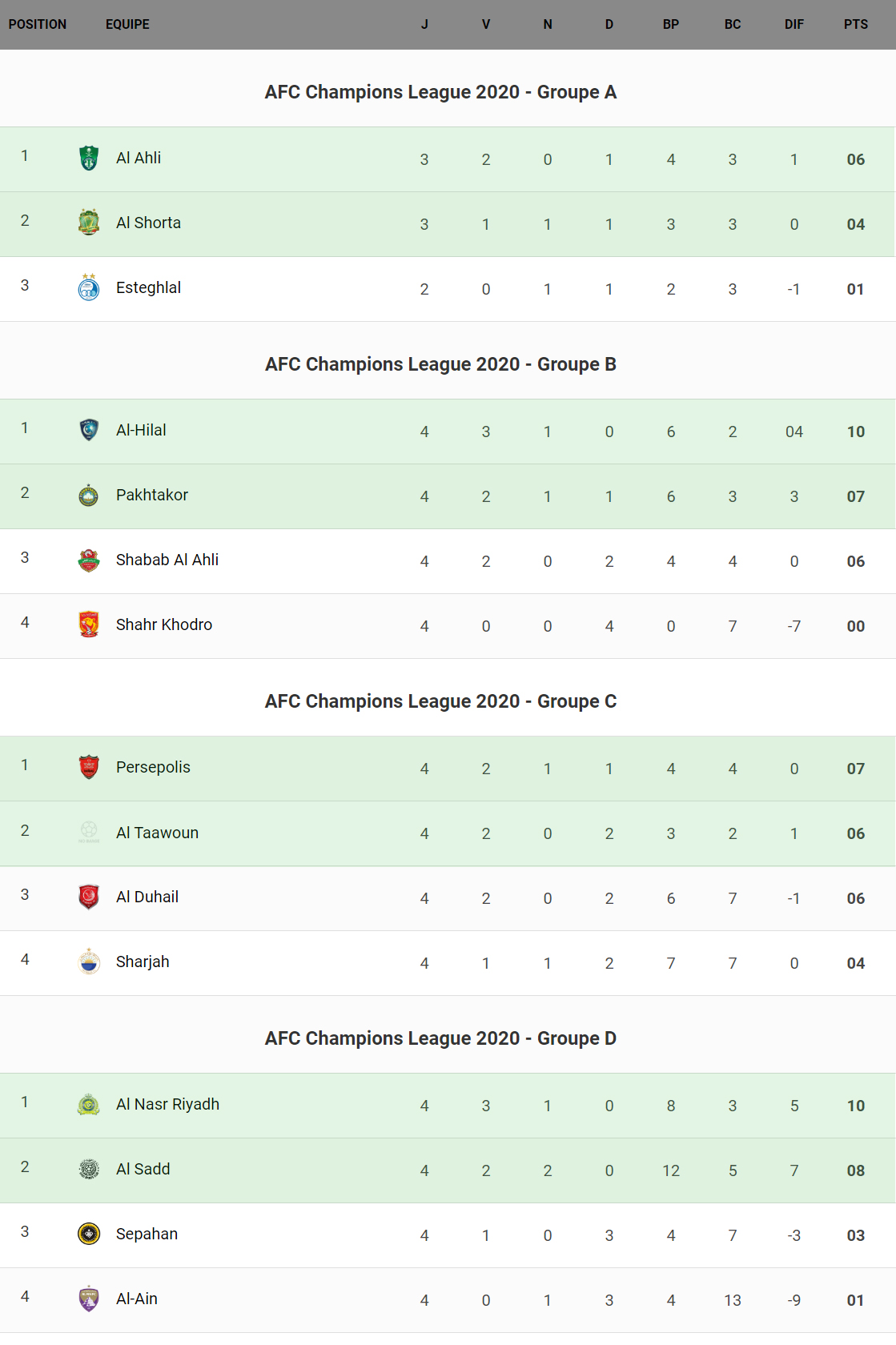Click the Groupe D section title
896x1345 pixels.
(440, 1038)
